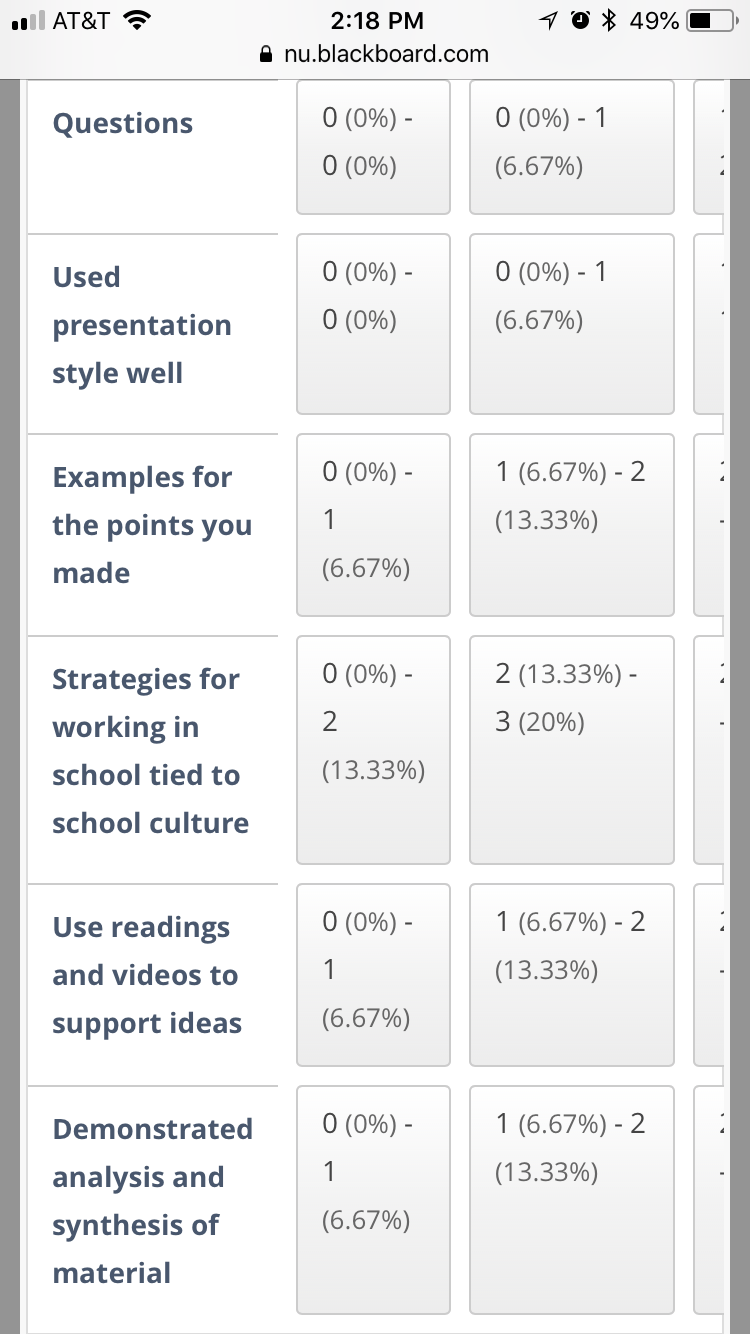Screen dimensions: 750x1334
Task: Select the Strategies row 2 (13.33%) - 3 (20%) cell
Action: (x=571, y=750)
